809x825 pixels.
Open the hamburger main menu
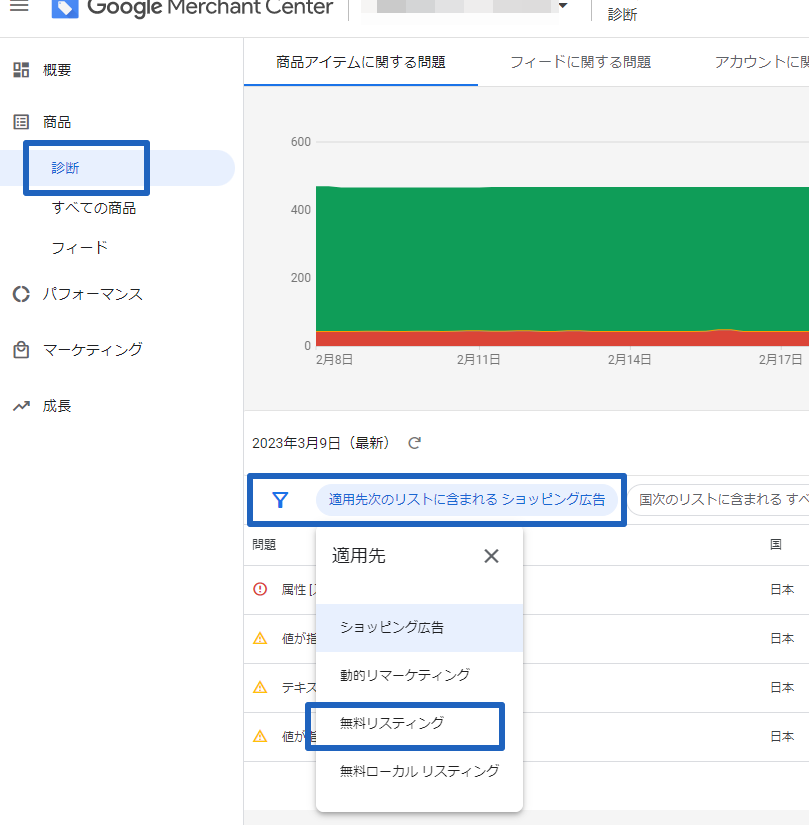click(19, 7)
